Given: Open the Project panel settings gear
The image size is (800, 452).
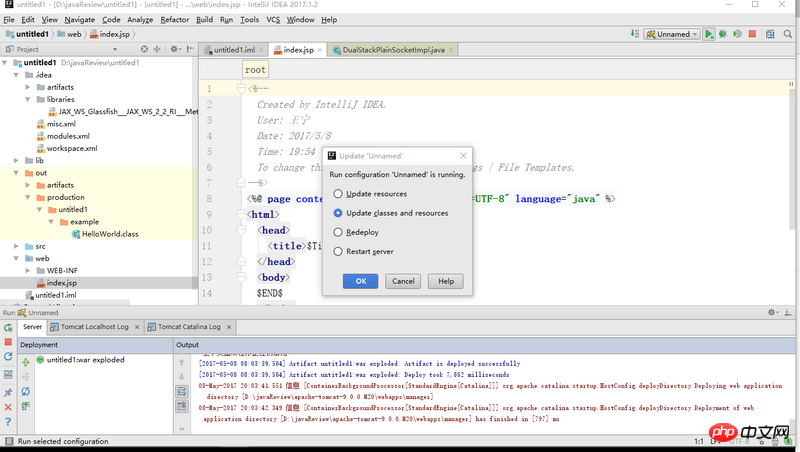Looking at the screenshot, I should click(174, 49).
